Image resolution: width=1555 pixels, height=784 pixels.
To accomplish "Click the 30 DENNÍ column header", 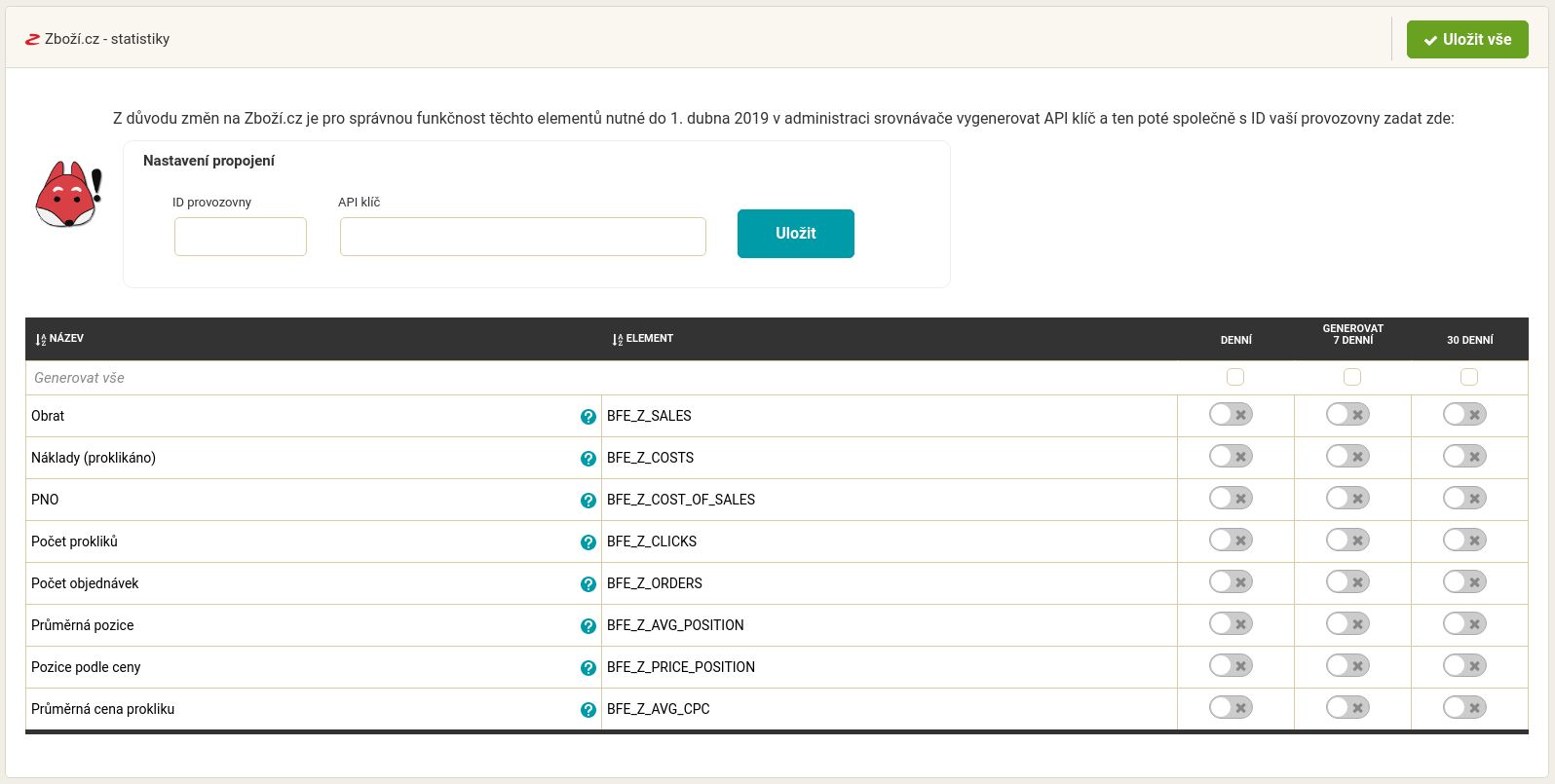I will tap(1470, 340).
